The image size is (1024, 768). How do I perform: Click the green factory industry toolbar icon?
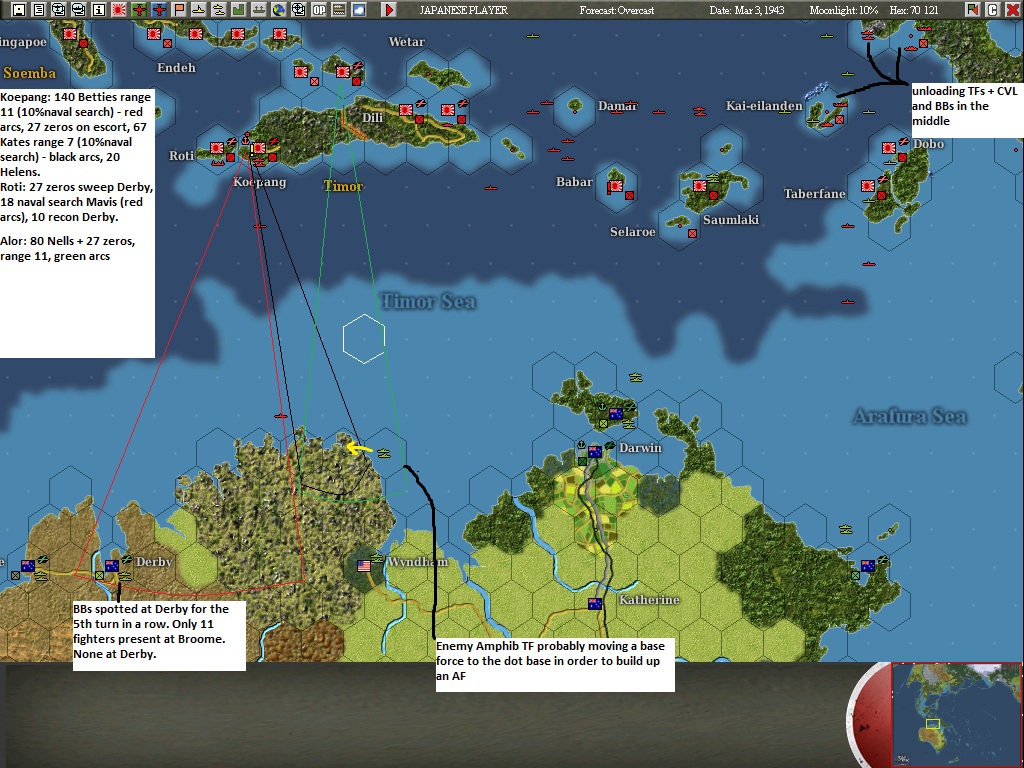[x=239, y=10]
